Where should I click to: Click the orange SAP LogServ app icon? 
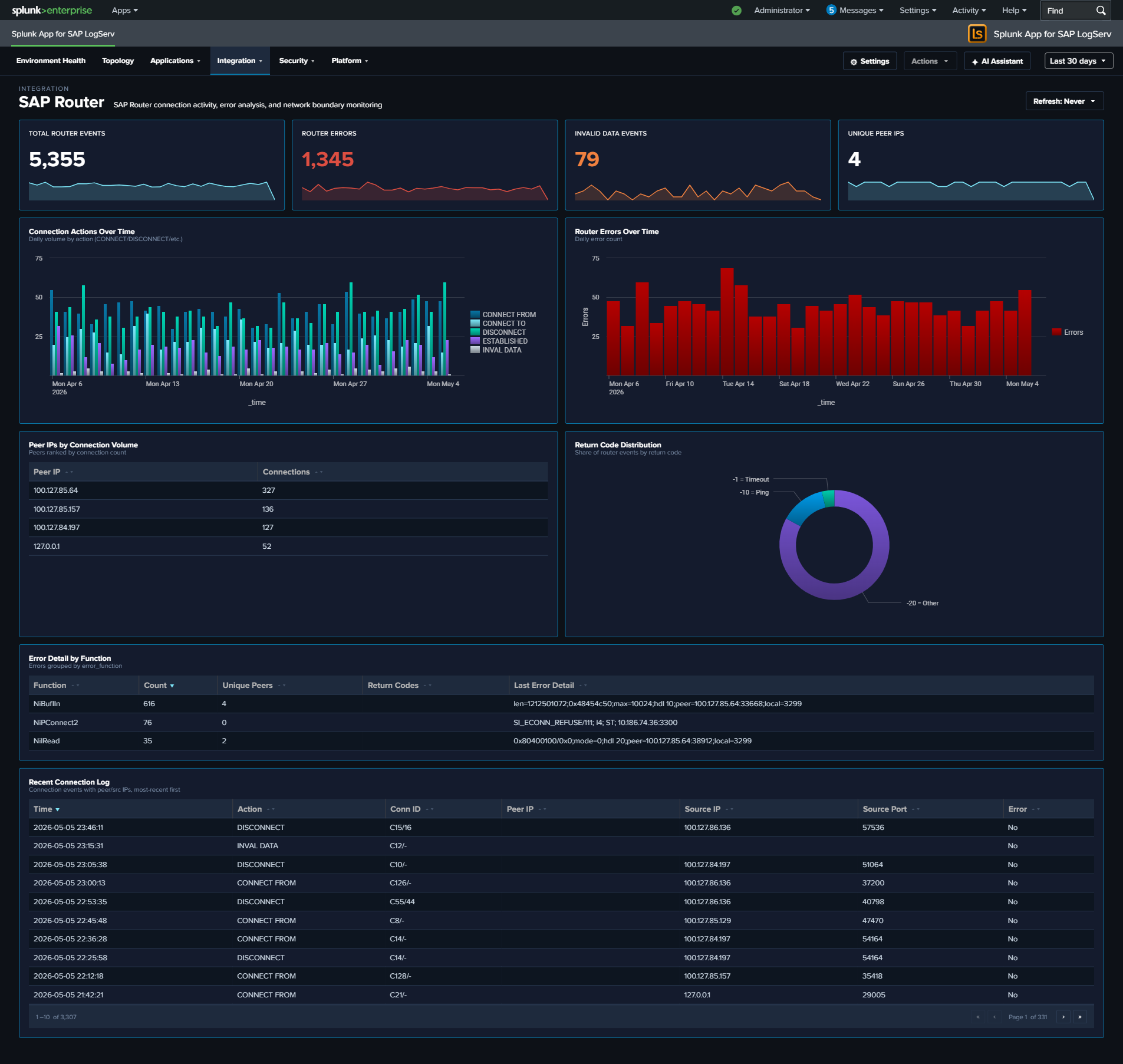977,34
